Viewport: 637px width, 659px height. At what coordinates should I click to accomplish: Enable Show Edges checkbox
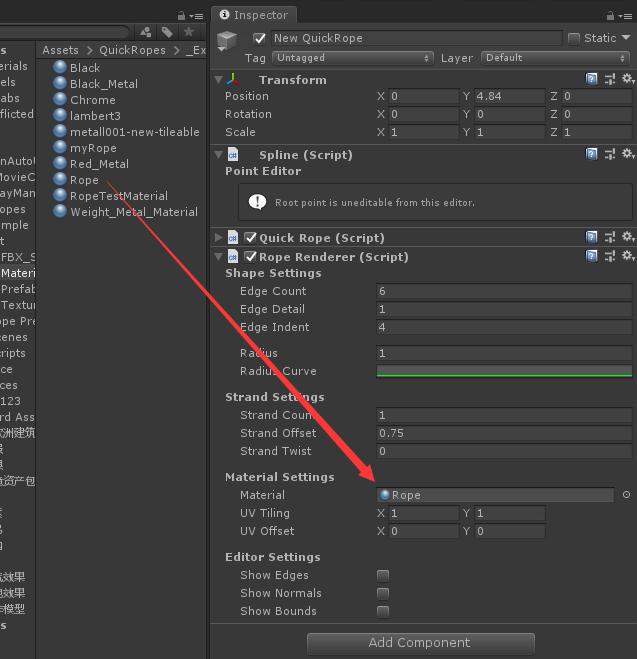click(x=383, y=575)
